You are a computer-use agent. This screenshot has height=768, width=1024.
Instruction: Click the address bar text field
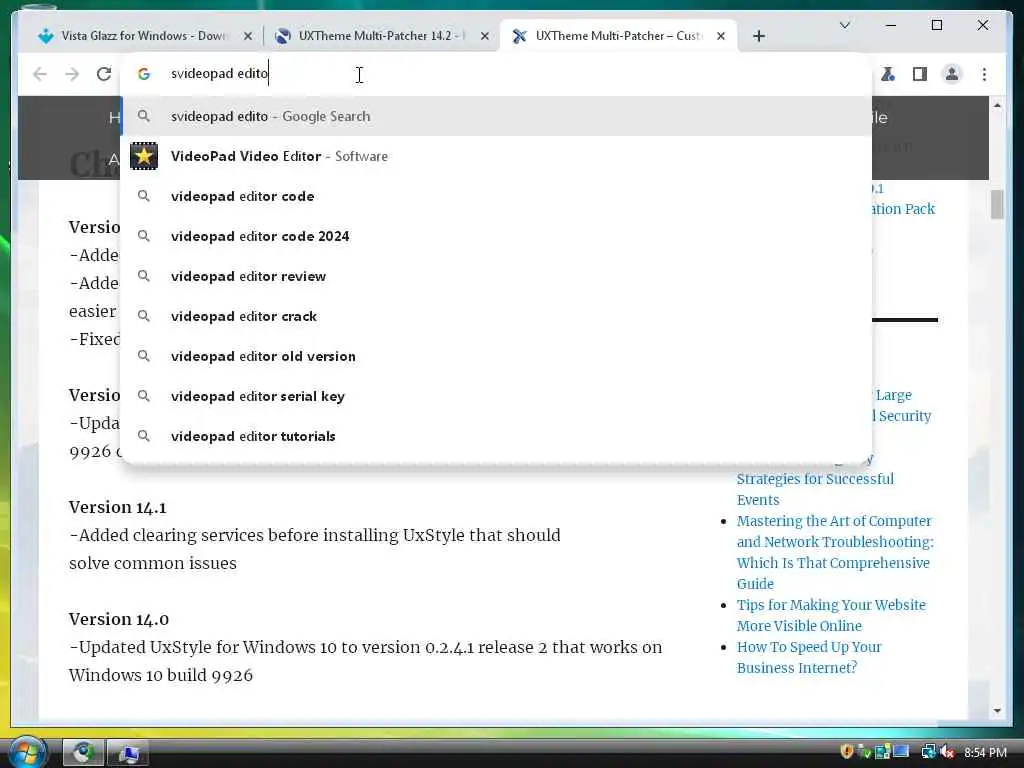point(496,74)
